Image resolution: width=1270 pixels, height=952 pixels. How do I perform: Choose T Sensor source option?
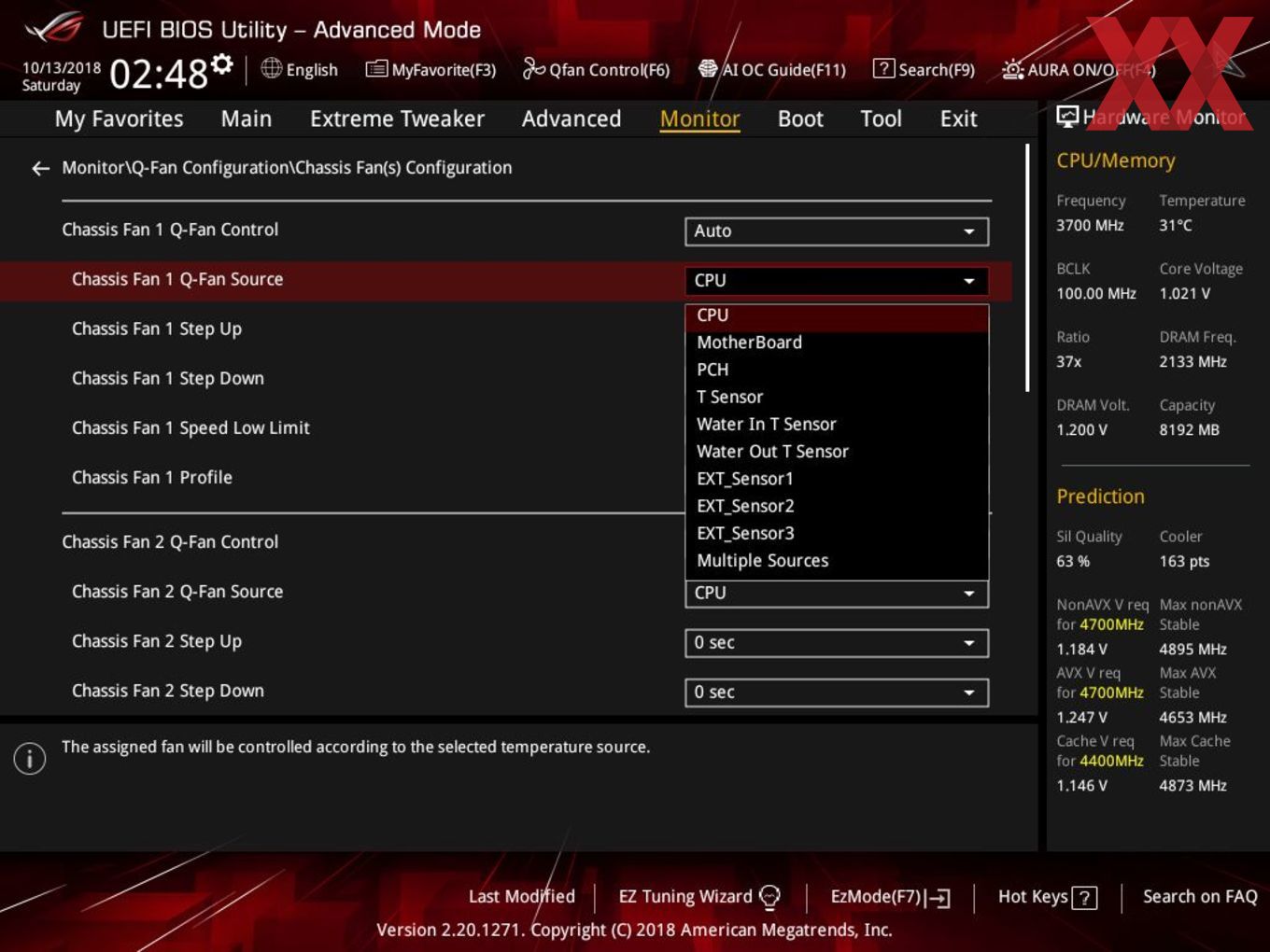click(837, 397)
